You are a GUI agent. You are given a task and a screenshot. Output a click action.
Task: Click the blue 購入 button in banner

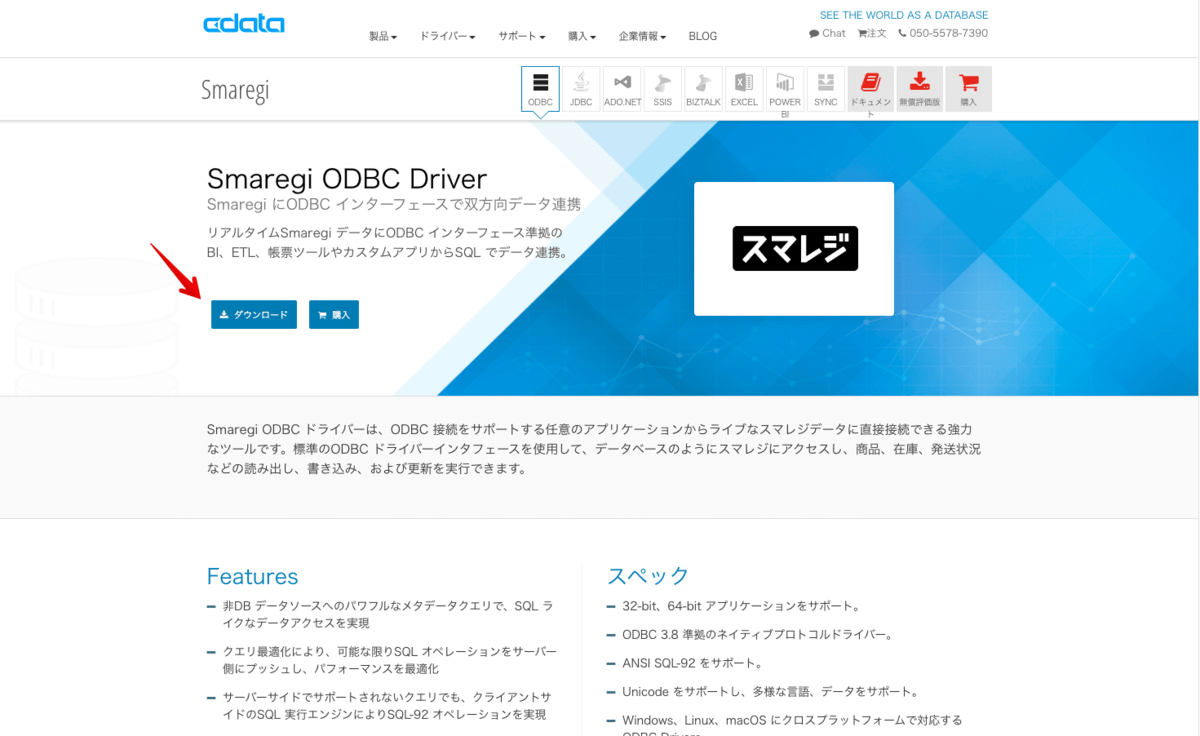click(x=334, y=314)
